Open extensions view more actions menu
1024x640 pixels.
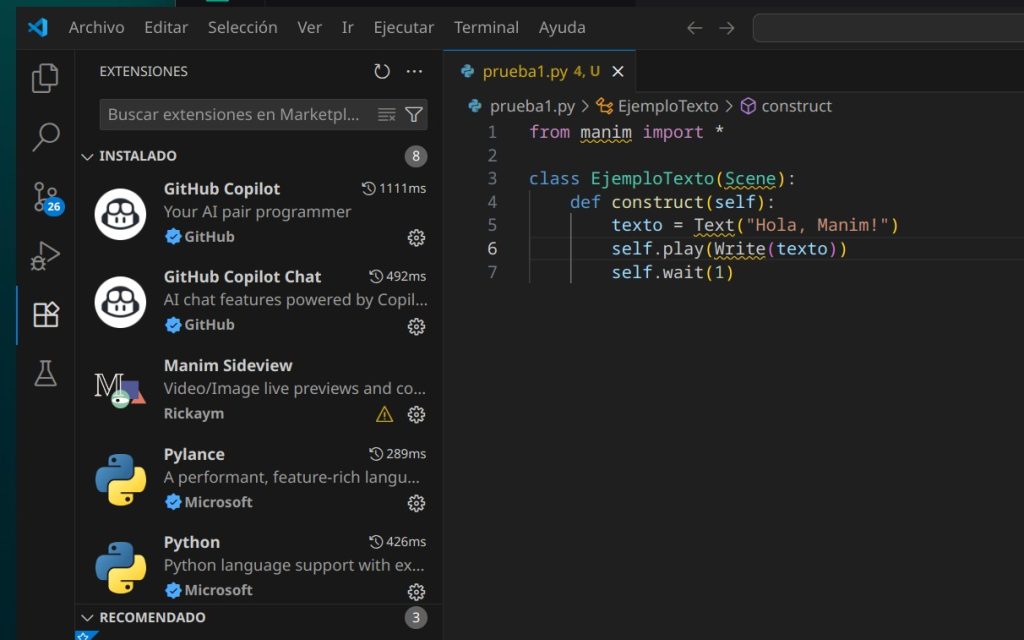tap(415, 72)
